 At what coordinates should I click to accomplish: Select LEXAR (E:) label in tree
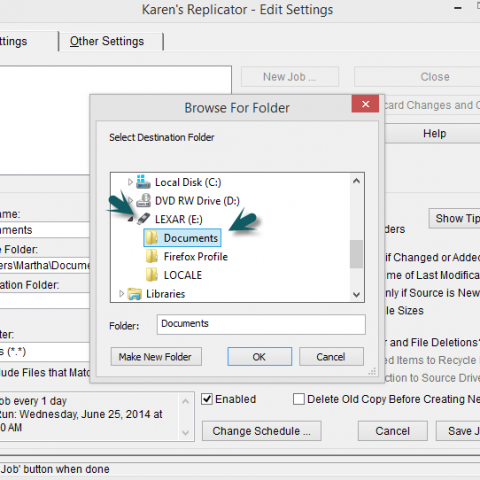[x=179, y=219]
